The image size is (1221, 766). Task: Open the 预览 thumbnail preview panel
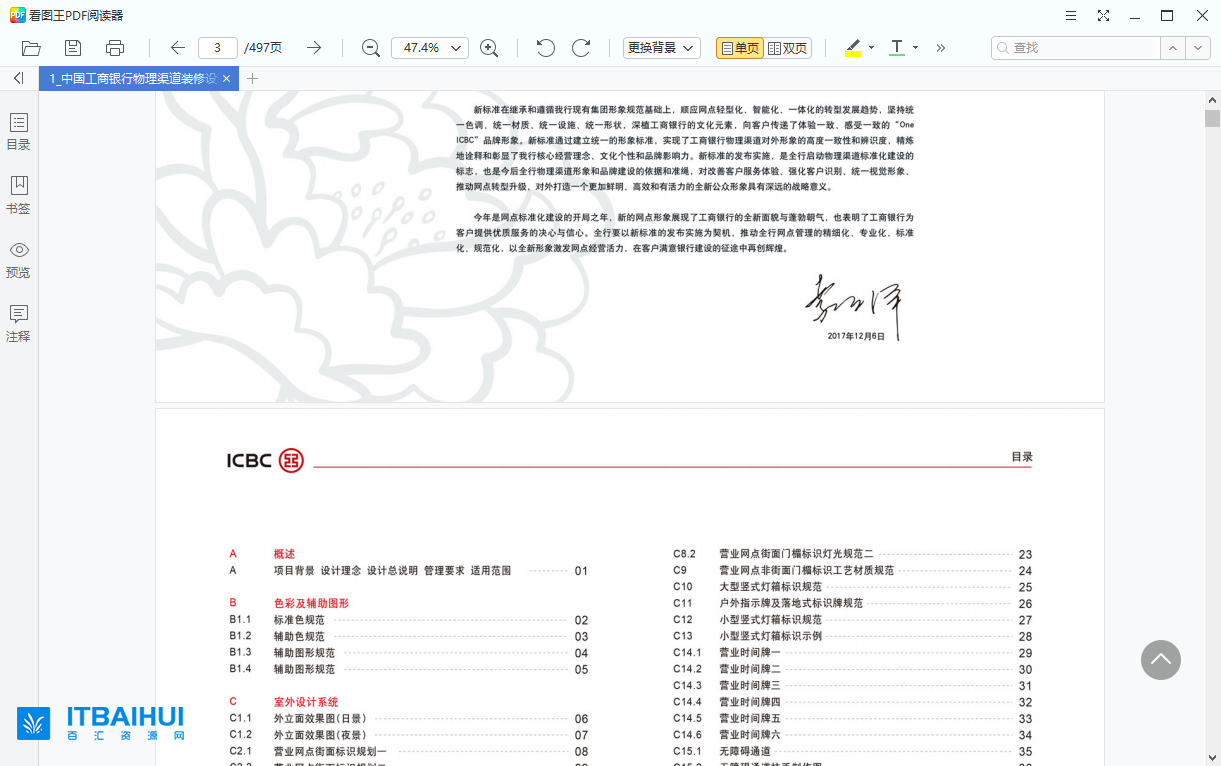pos(18,260)
